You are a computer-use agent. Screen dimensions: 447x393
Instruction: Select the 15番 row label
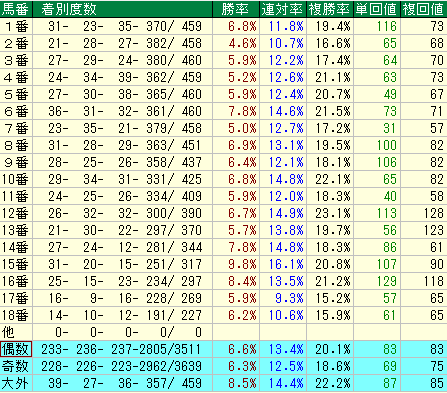click(16, 264)
